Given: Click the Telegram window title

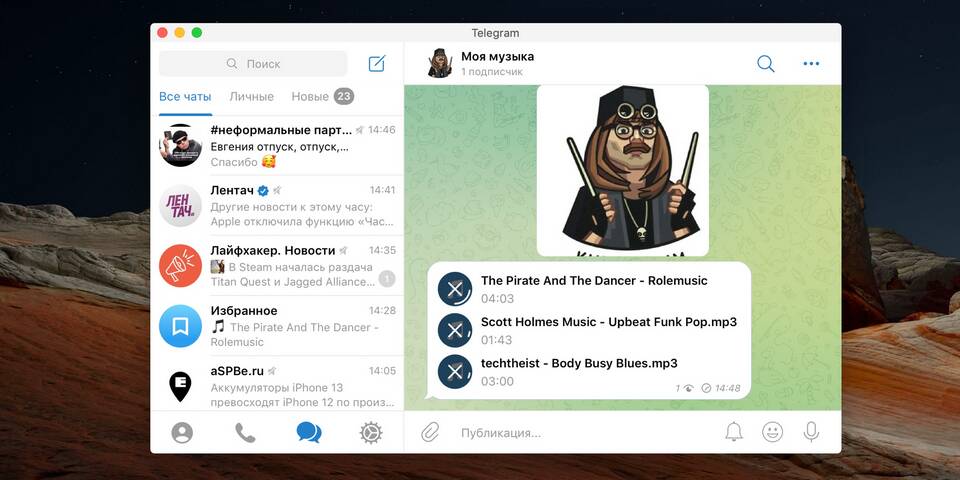Looking at the screenshot, I should (x=495, y=33).
